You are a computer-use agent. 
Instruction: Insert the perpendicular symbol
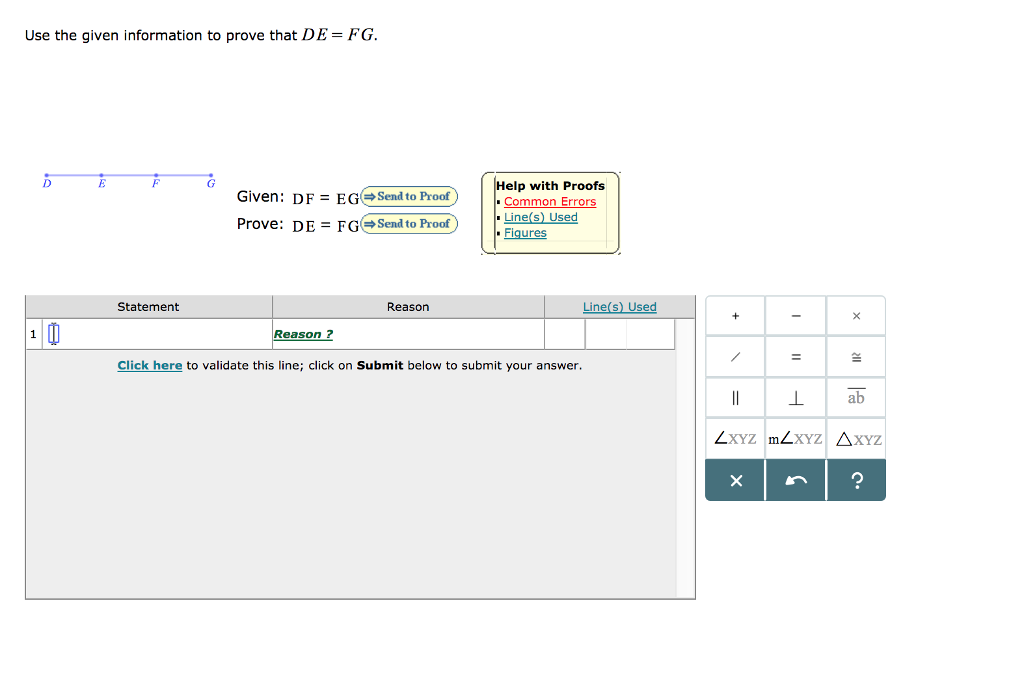tap(795, 397)
